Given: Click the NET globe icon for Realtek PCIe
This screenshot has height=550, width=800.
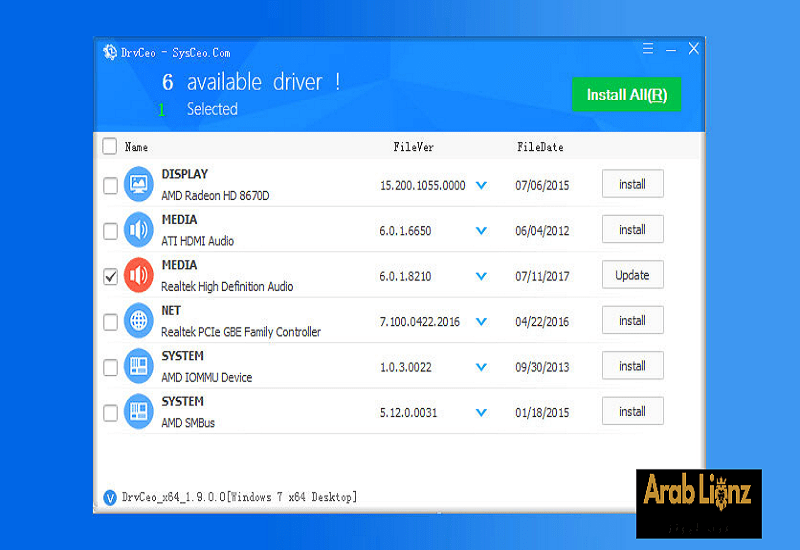Looking at the screenshot, I should click(x=138, y=320).
